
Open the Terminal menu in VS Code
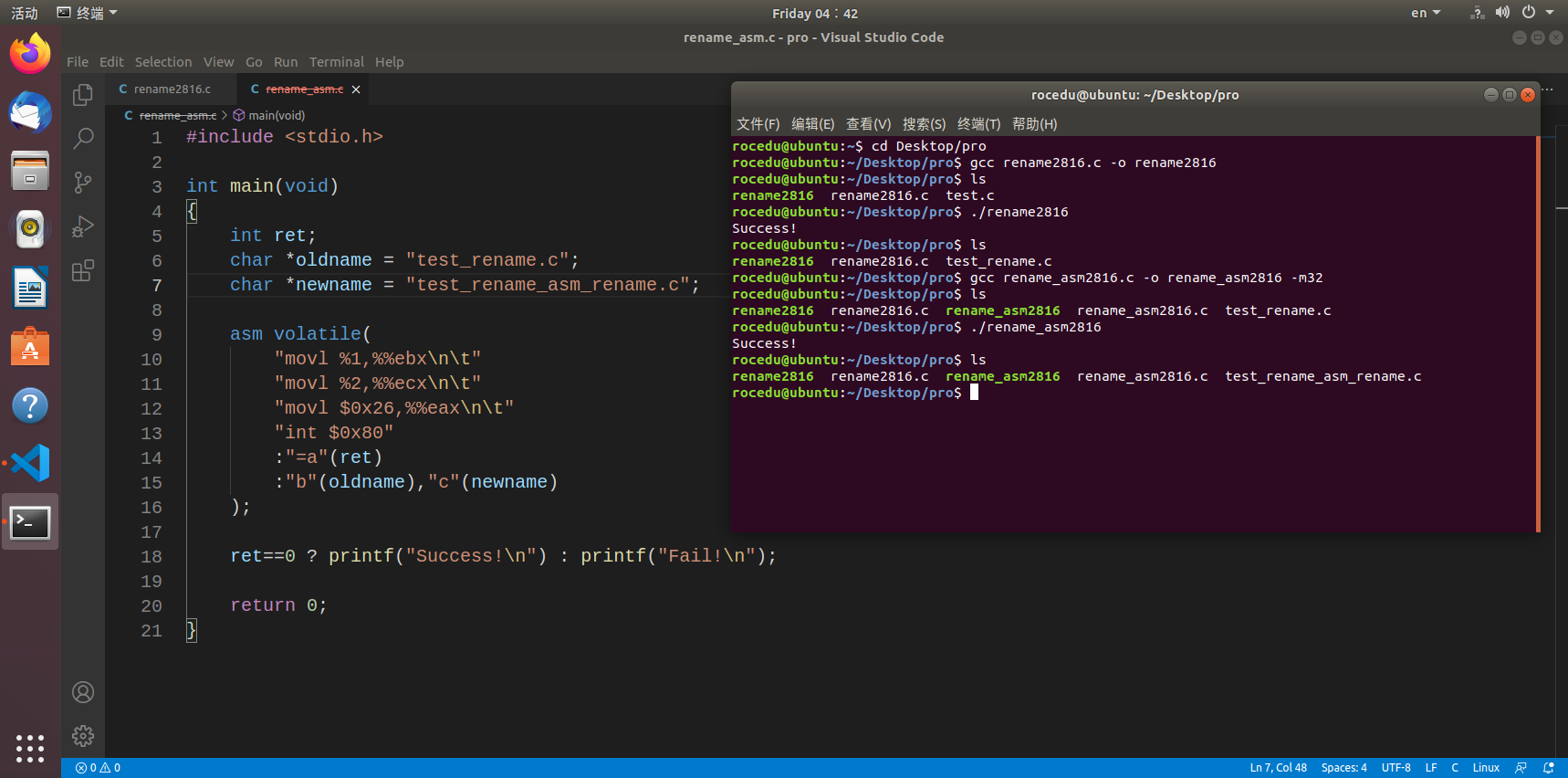tap(337, 62)
